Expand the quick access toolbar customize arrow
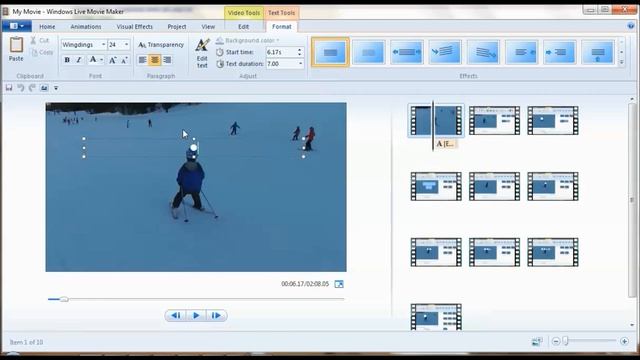 (x=56, y=88)
